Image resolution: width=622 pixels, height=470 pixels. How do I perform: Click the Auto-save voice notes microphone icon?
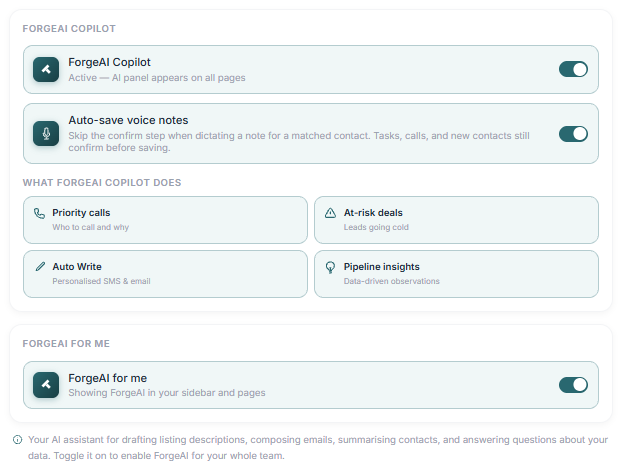[46, 134]
